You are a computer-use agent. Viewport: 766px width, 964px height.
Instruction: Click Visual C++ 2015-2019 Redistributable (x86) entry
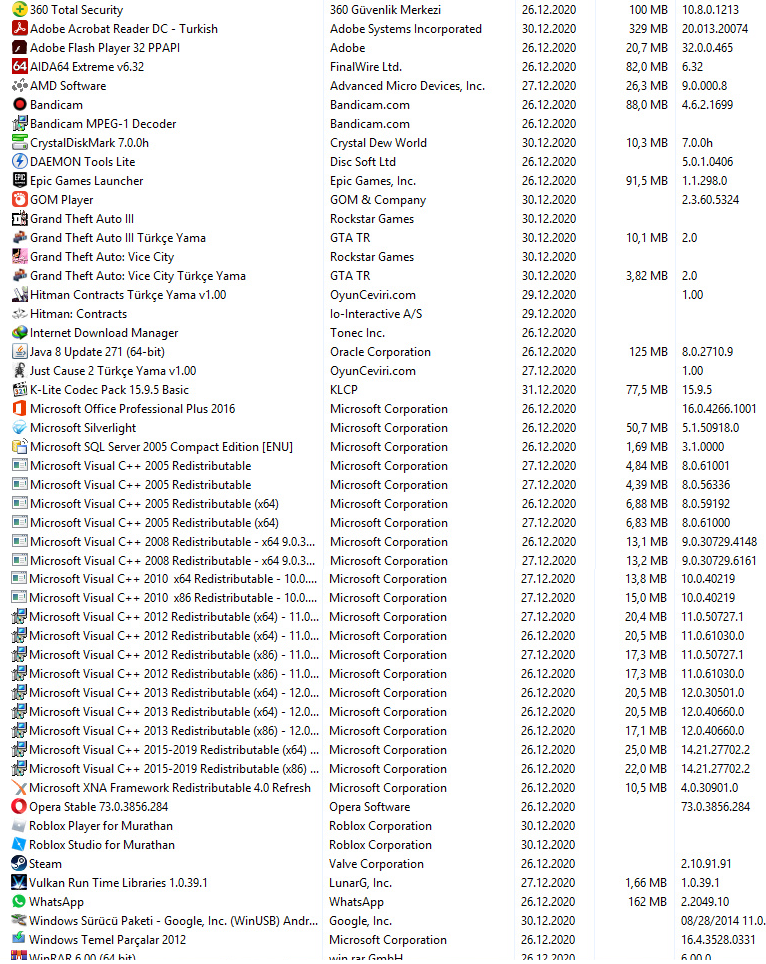[174, 770]
